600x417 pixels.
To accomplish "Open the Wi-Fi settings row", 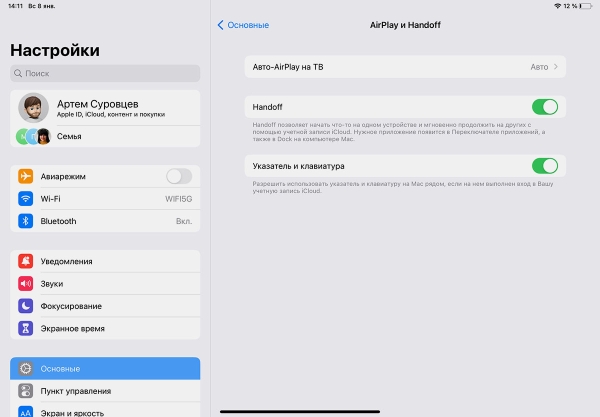I will [105, 199].
